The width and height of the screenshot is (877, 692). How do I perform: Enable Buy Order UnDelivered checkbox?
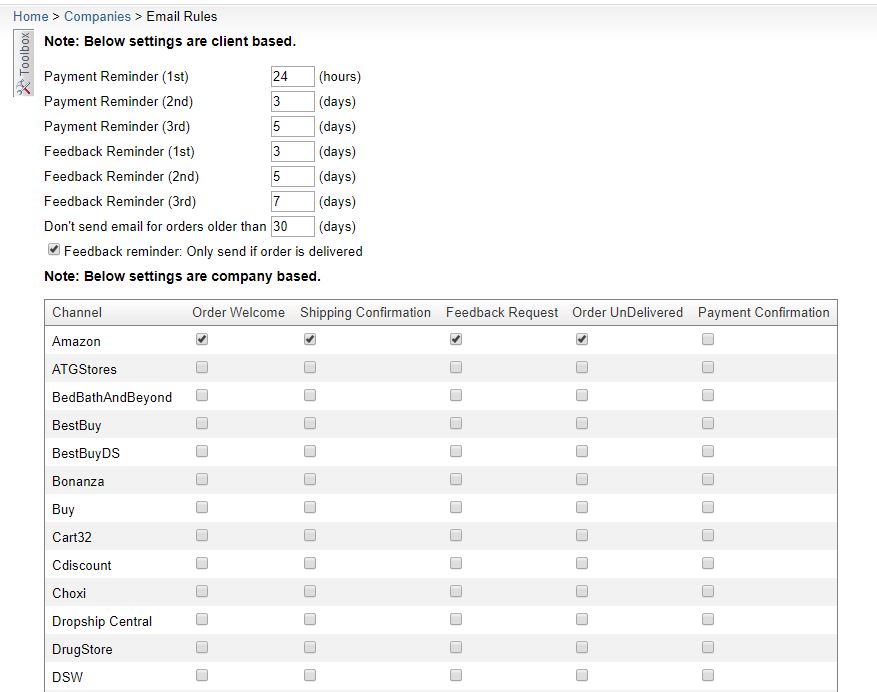(582, 507)
